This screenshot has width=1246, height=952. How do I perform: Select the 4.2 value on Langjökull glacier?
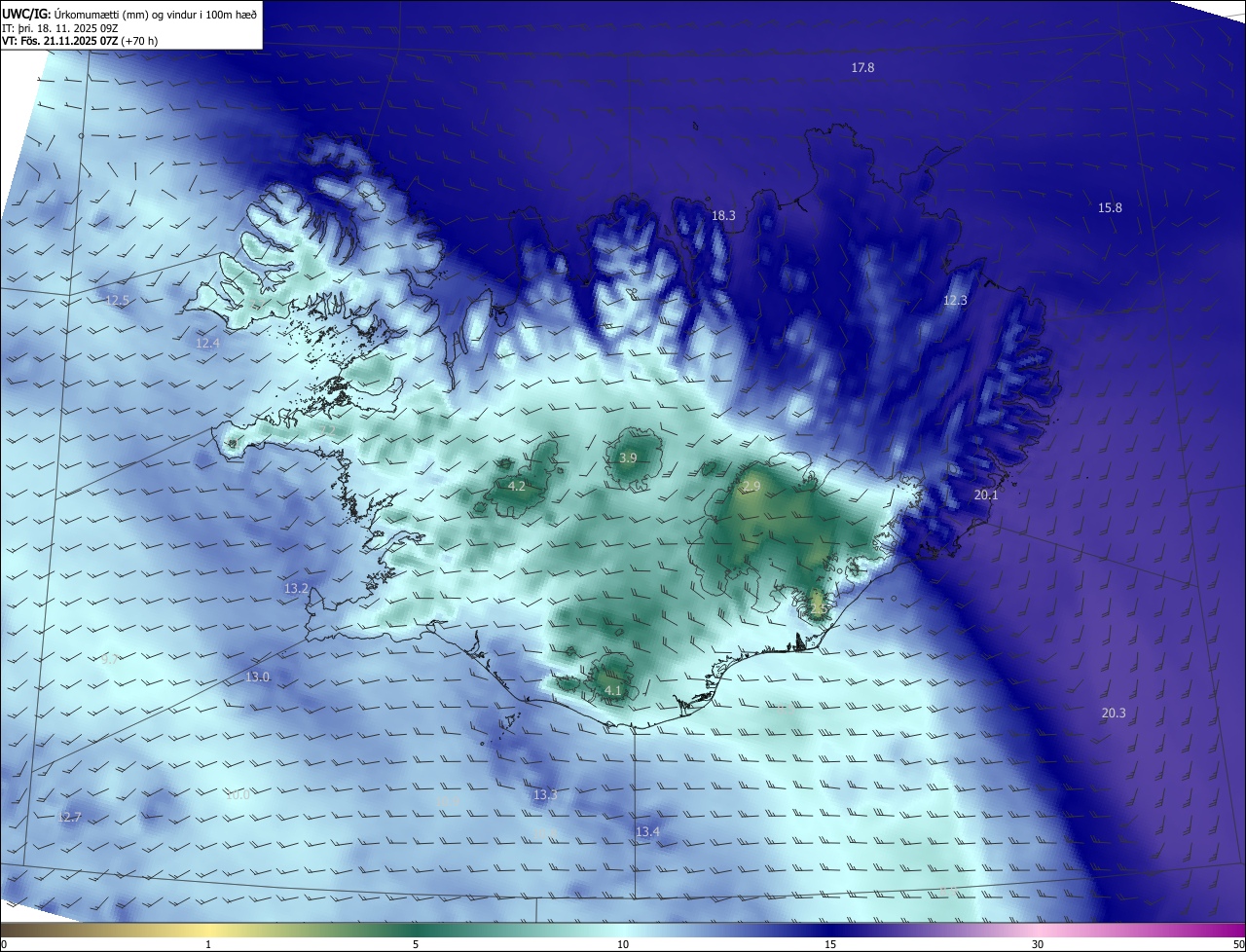tap(517, 487)
